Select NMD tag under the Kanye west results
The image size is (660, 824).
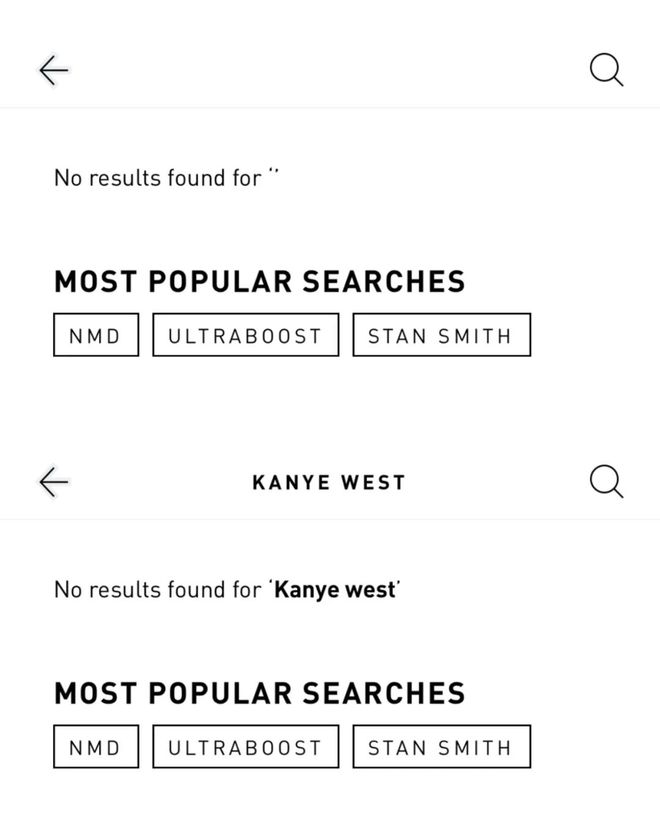[x=95, y=748]
